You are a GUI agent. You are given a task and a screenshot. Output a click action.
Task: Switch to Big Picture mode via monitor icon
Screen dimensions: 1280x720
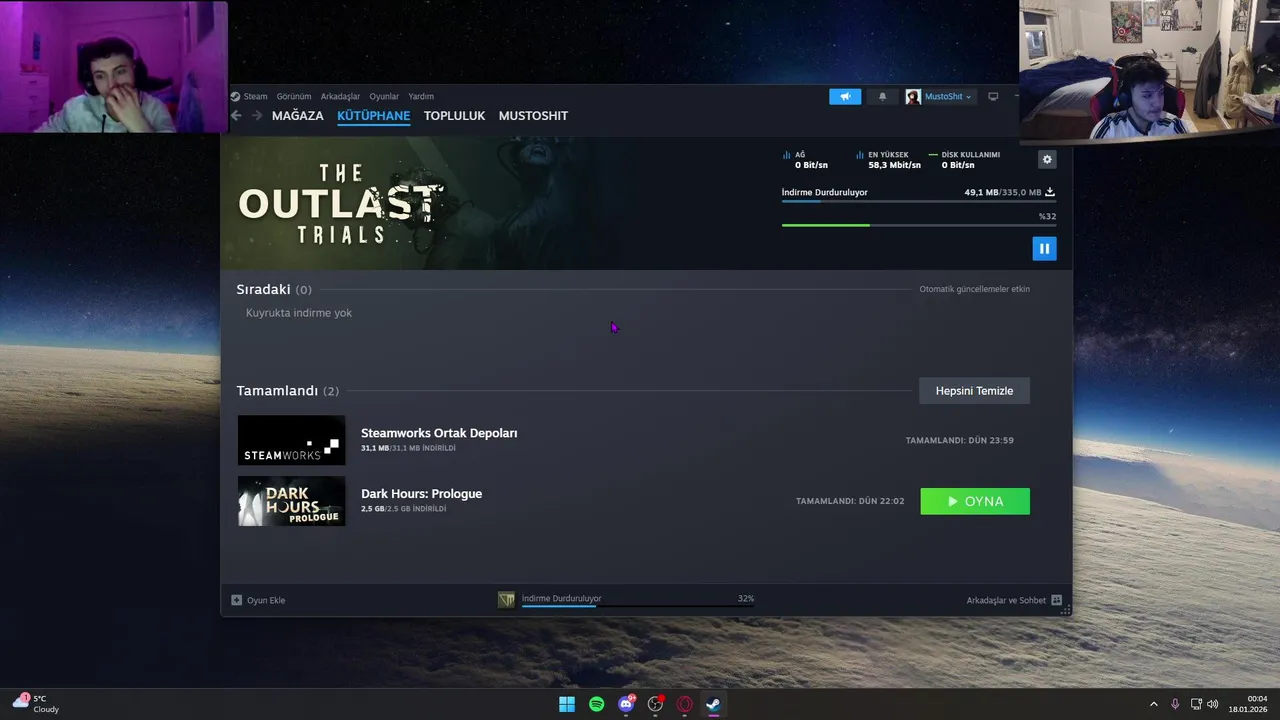993,97
